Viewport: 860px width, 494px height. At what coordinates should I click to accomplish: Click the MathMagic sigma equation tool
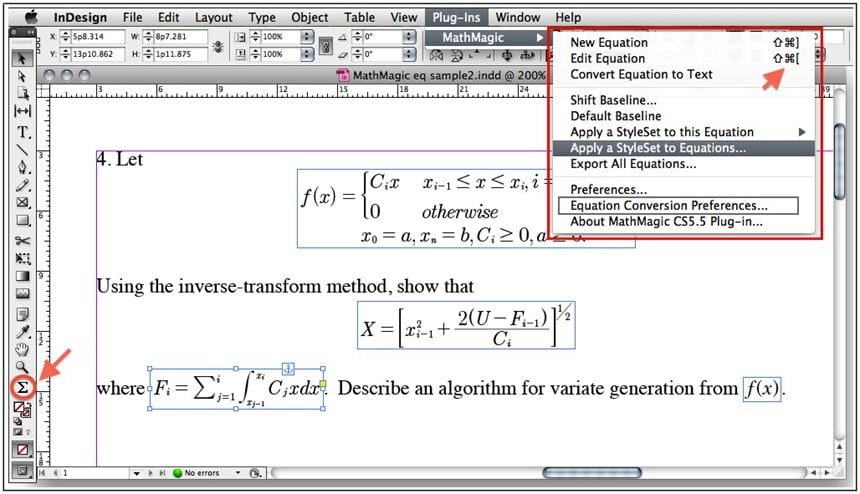click(x=22, y=388)
